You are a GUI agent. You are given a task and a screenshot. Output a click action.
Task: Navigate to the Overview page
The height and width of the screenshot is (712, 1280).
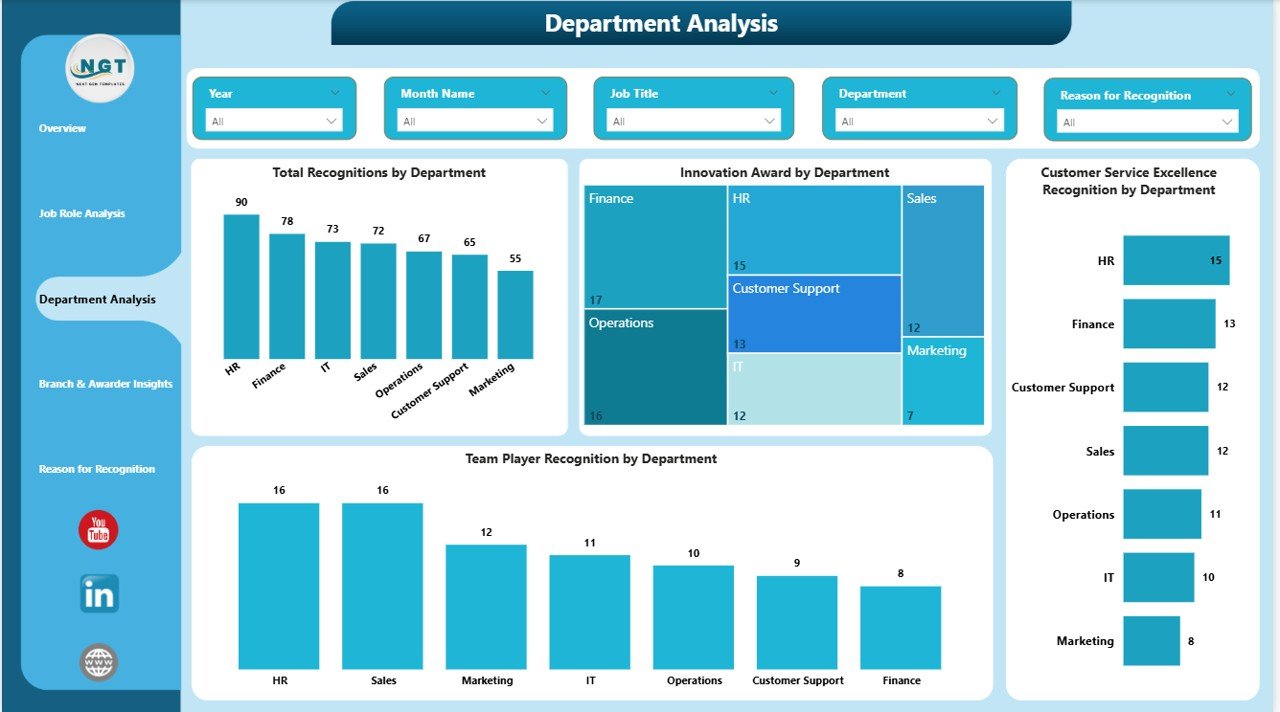coord(62,128)
